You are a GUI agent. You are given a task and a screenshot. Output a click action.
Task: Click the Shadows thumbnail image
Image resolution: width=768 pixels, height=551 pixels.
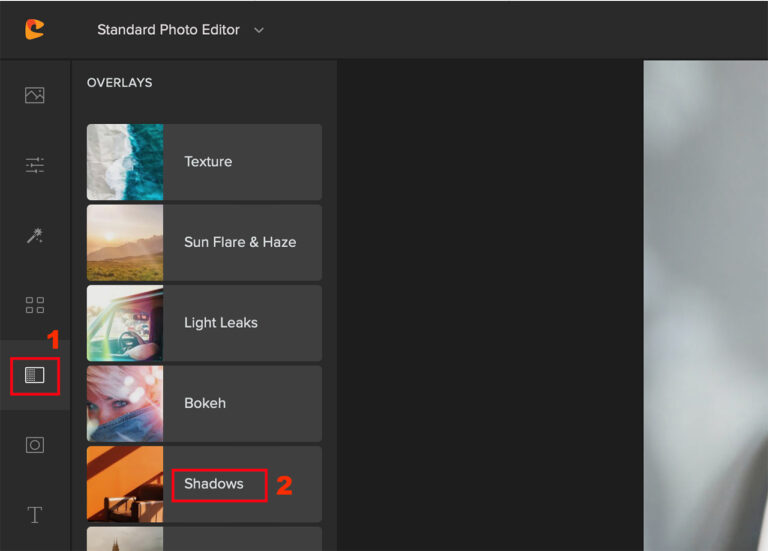coord(125,484)
